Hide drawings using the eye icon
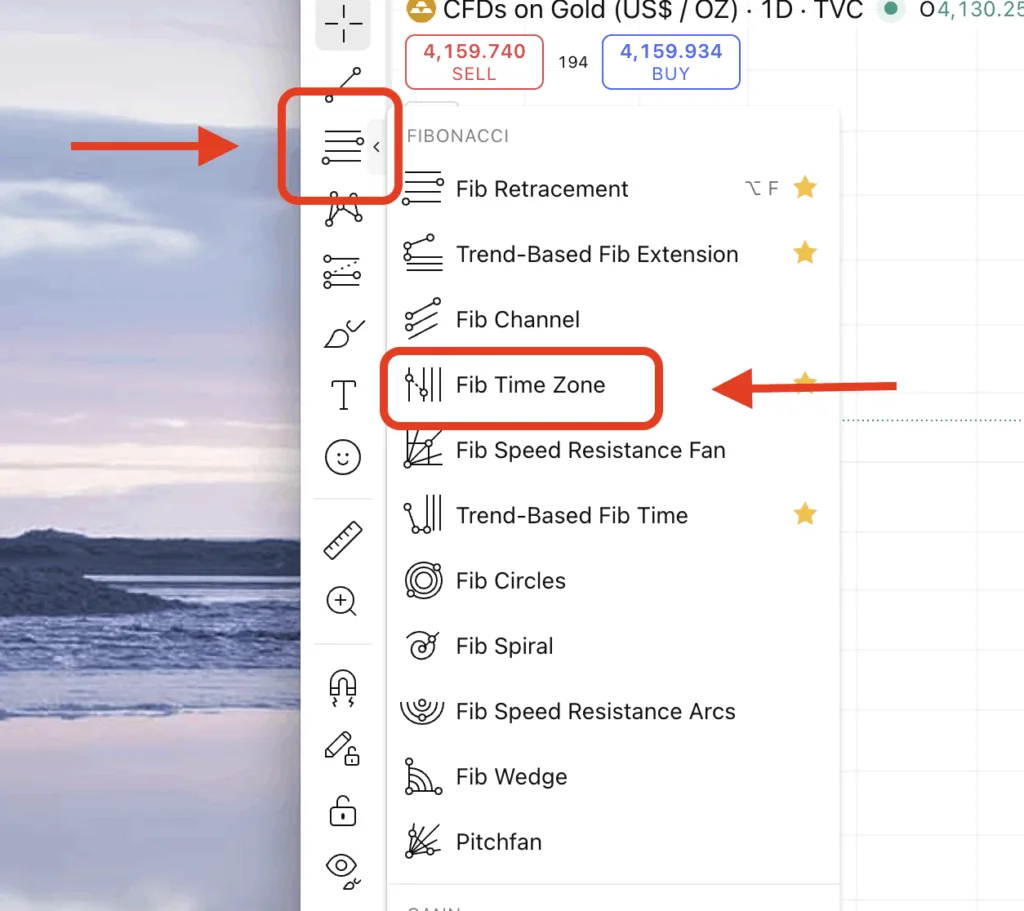The width and height of the screenshot is (1024, 911). 343,868
